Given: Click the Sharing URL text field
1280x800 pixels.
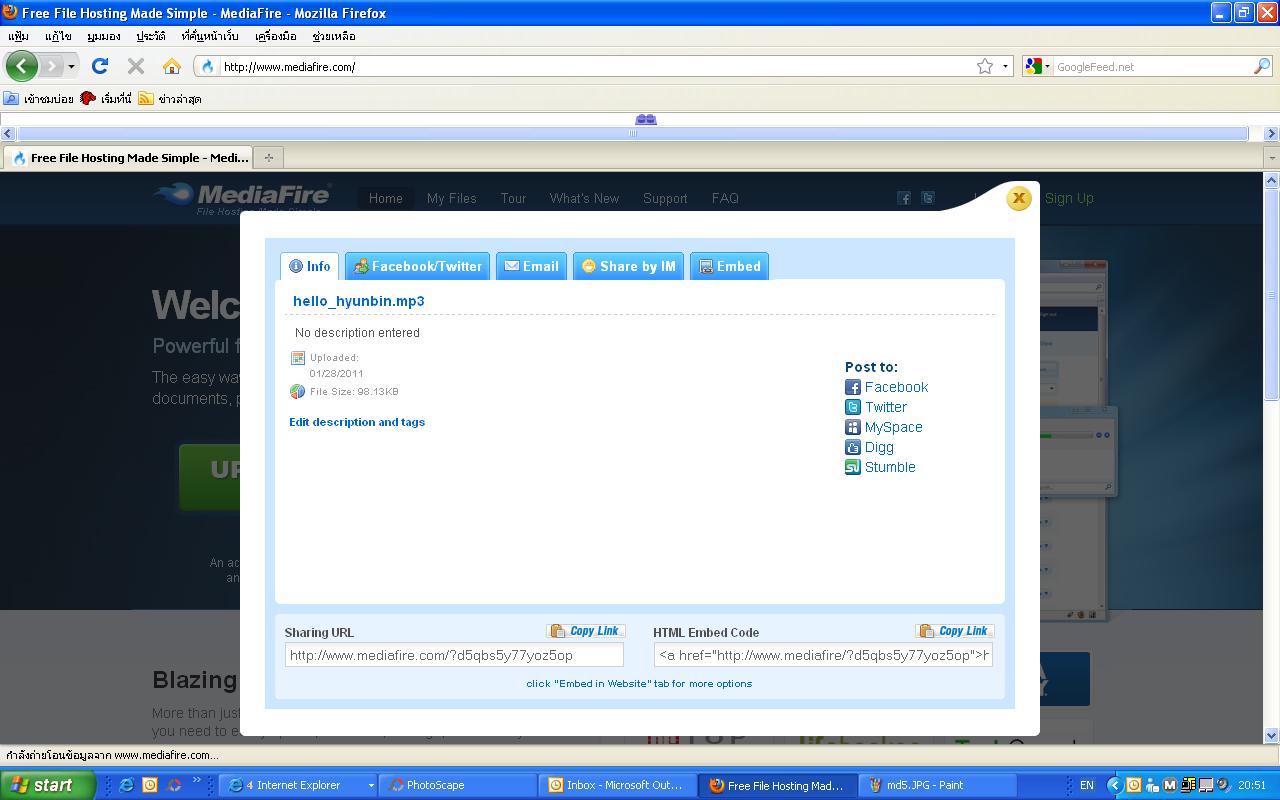Looking at the screenshot, I should point(454,655).
